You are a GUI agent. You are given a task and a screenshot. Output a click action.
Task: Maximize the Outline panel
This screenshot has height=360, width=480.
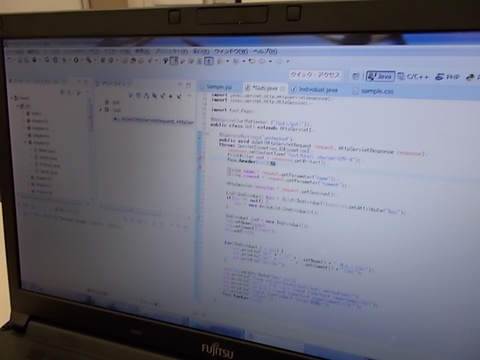pos(188,85)
